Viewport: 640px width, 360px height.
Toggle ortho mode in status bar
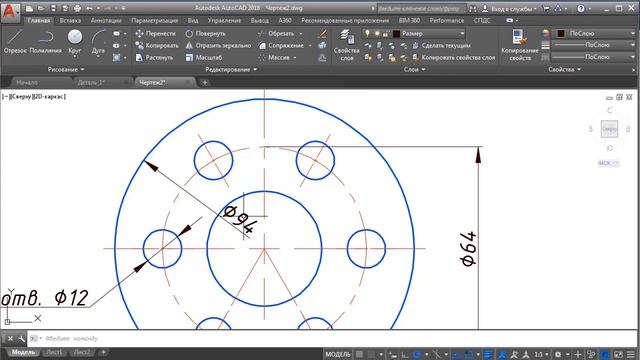click(x=404, y=354)
